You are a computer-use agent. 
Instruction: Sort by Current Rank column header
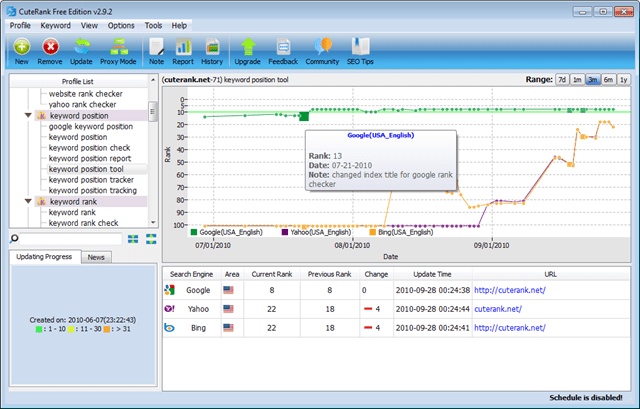[x=272, y=274]
